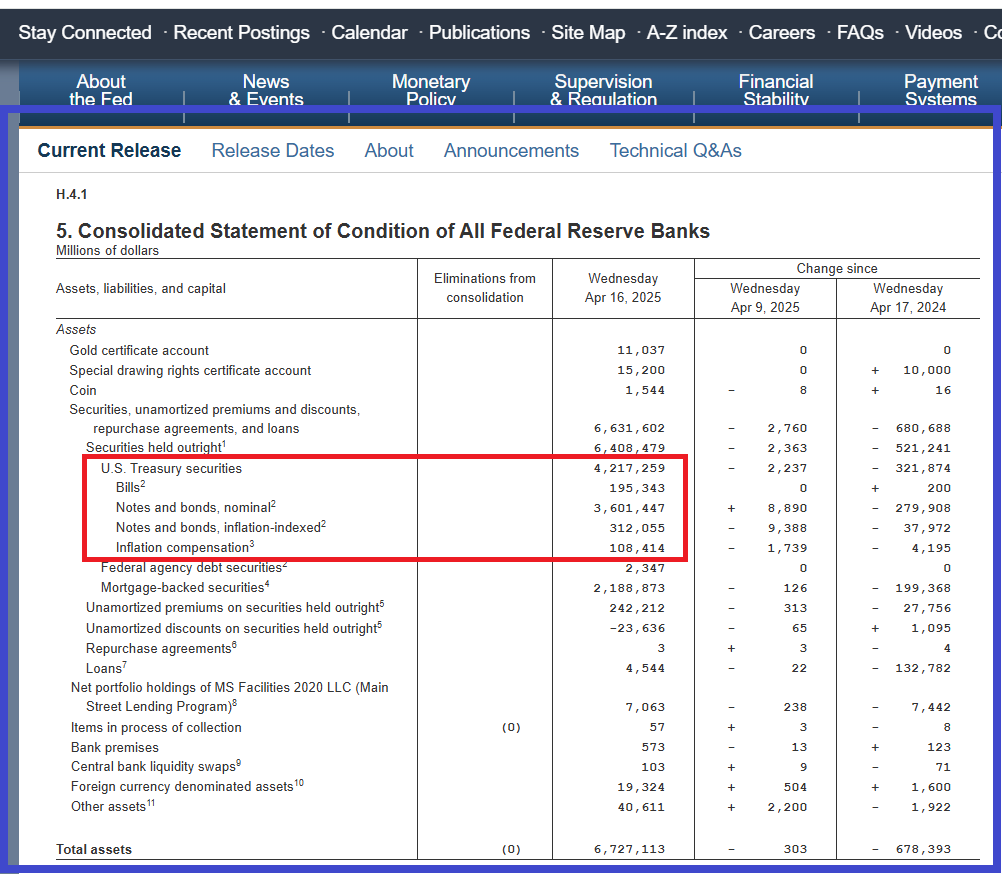1002x874 pixels.
Task: Open the FAQs link
Action: [x=860, y=33]
